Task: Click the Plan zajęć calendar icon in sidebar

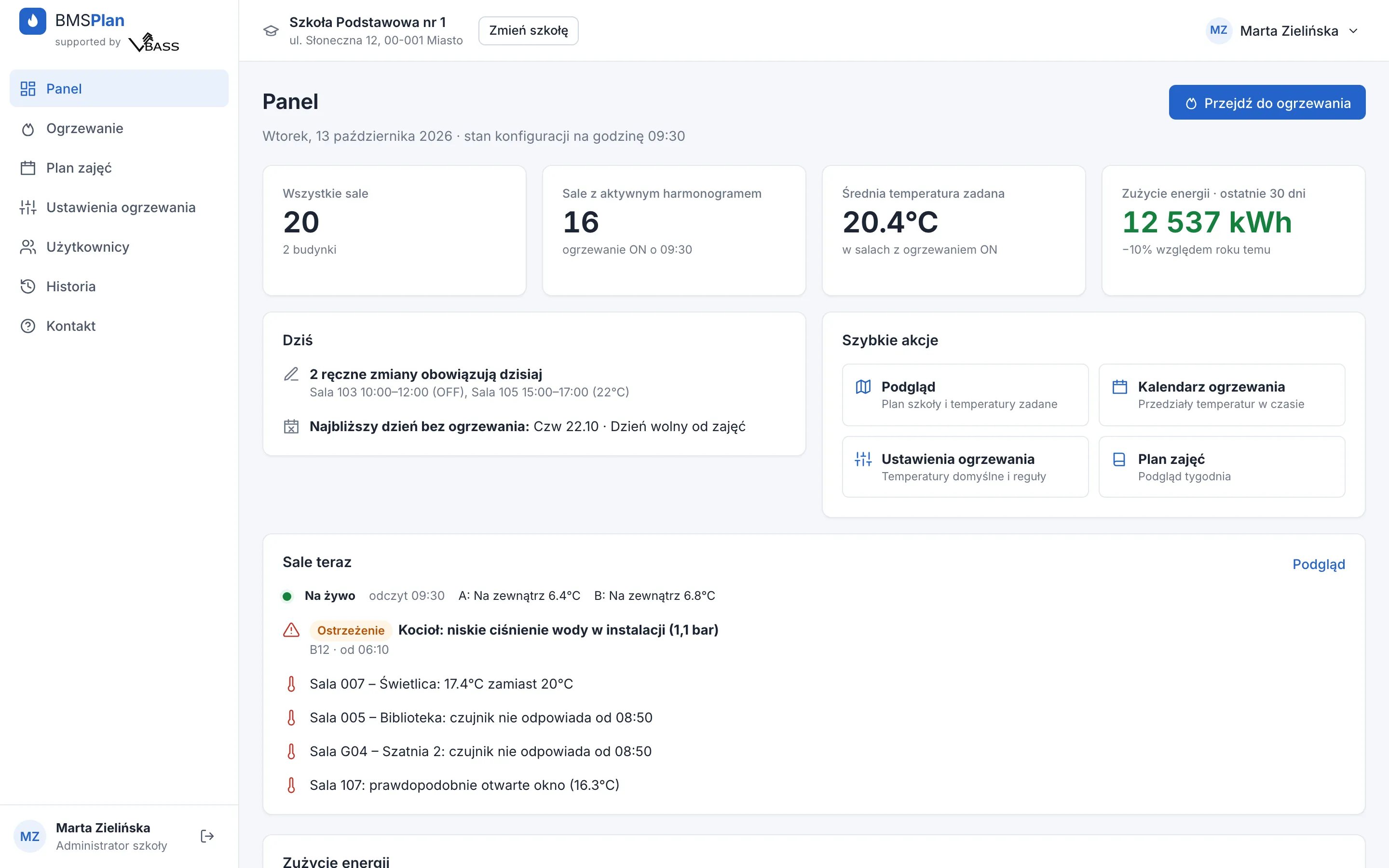Action: pos(28,168)
